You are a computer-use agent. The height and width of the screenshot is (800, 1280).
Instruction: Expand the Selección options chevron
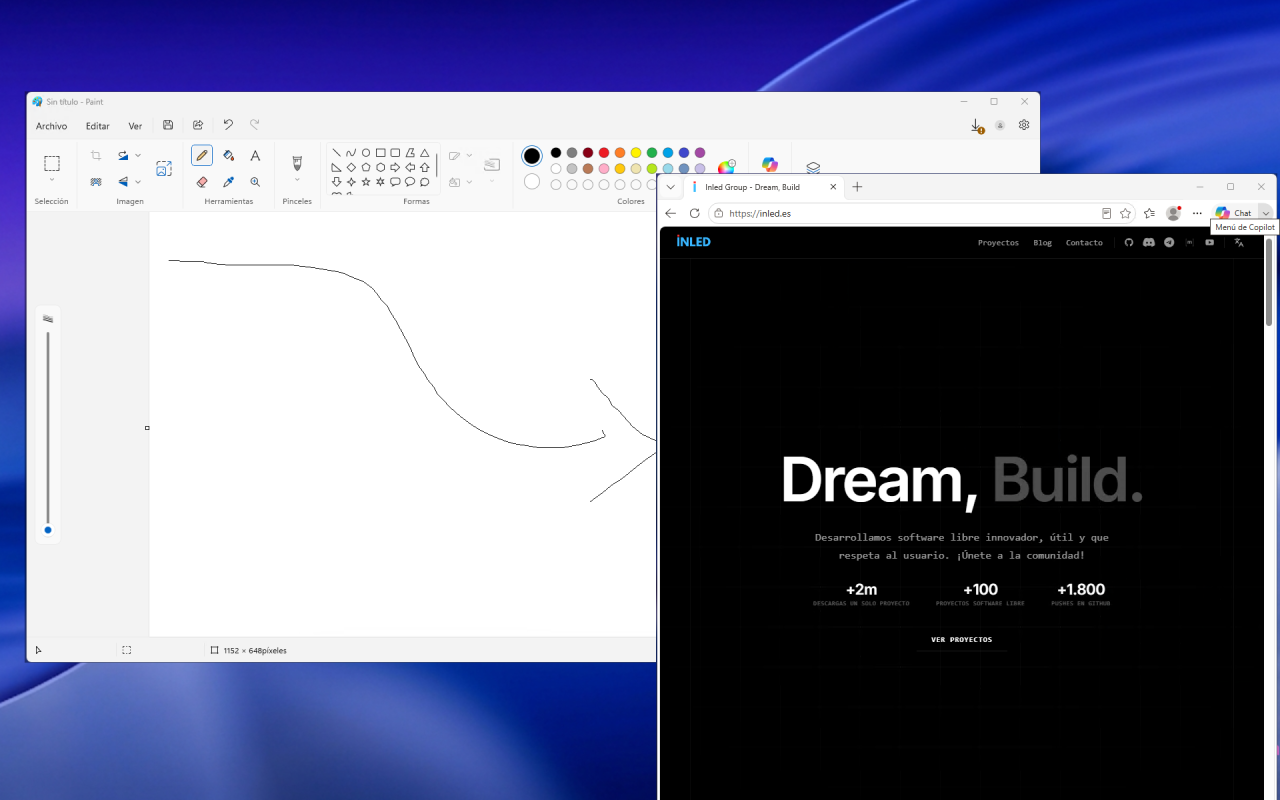(52, 180)
